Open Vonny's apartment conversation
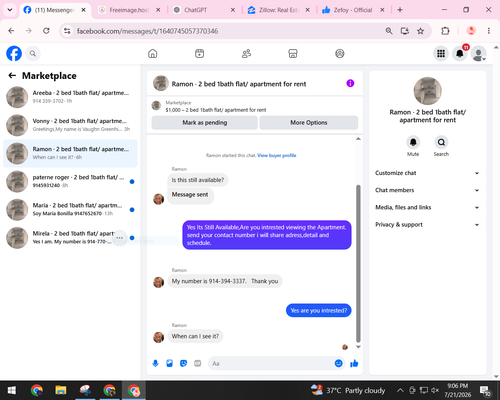Screen dimensions: 500x400 point(70,125)
